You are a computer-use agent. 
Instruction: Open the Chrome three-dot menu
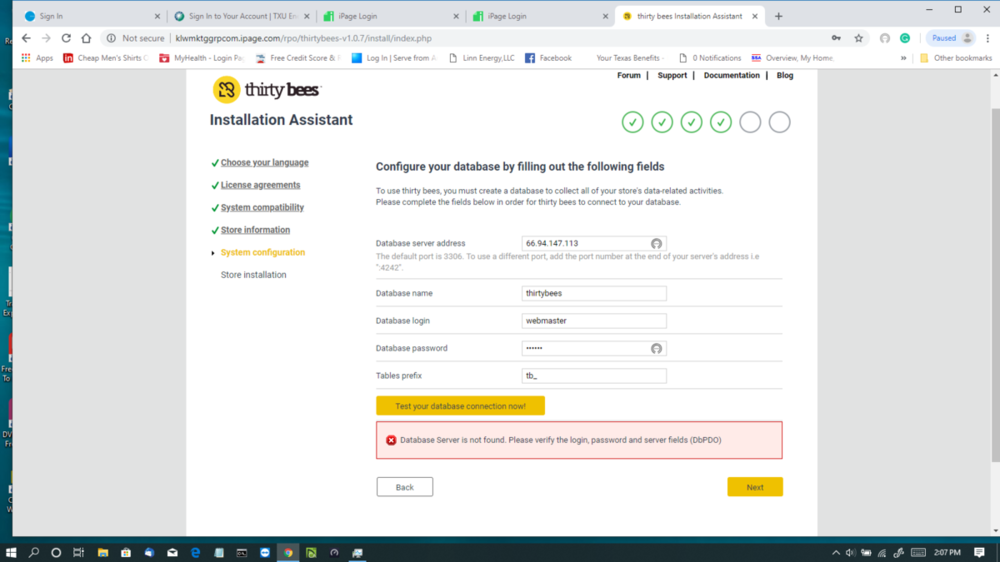click(x=987, y=38)
